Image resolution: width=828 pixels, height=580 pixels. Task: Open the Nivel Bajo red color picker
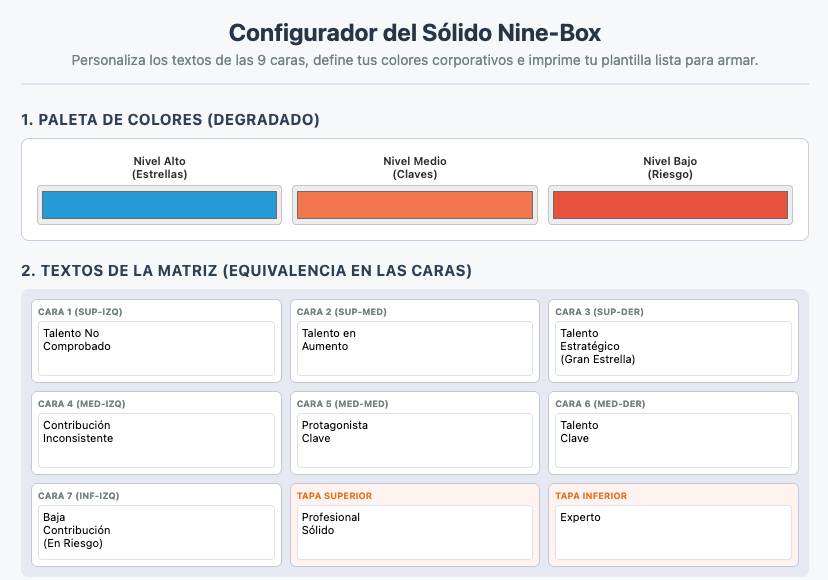(x=670, y=205)
